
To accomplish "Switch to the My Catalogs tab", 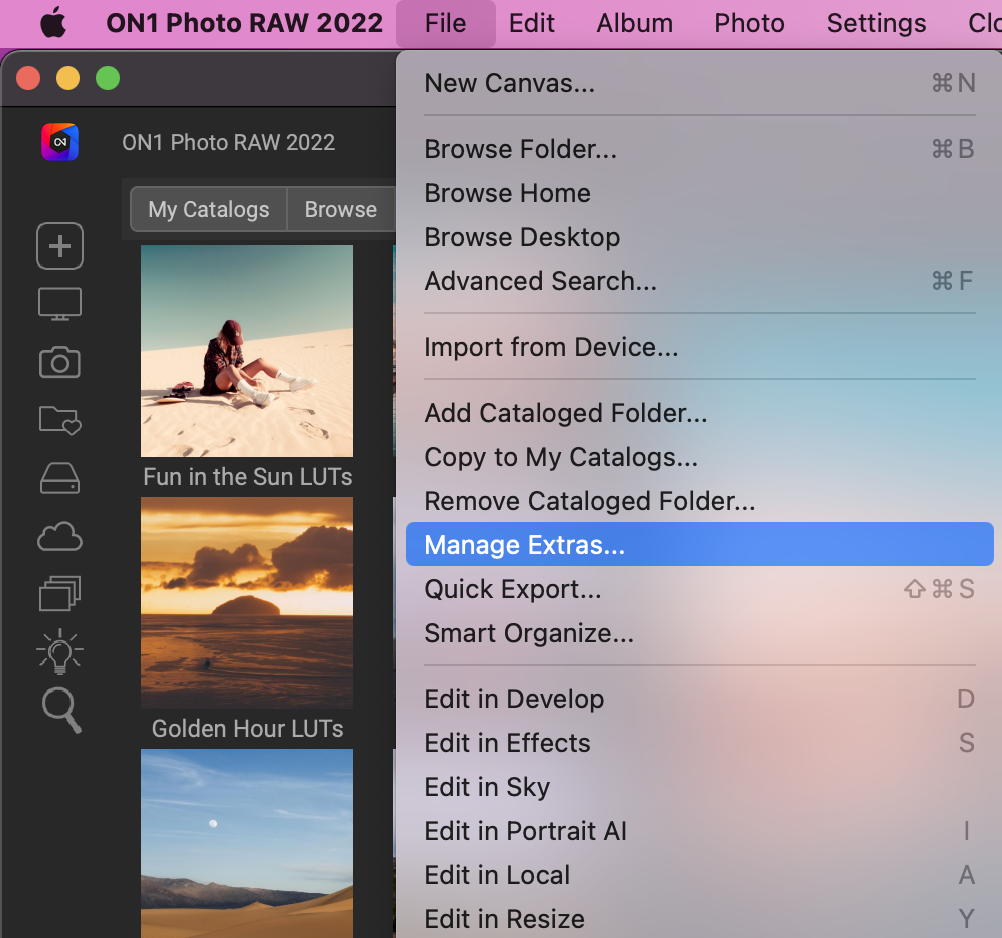I will [207, 209].
